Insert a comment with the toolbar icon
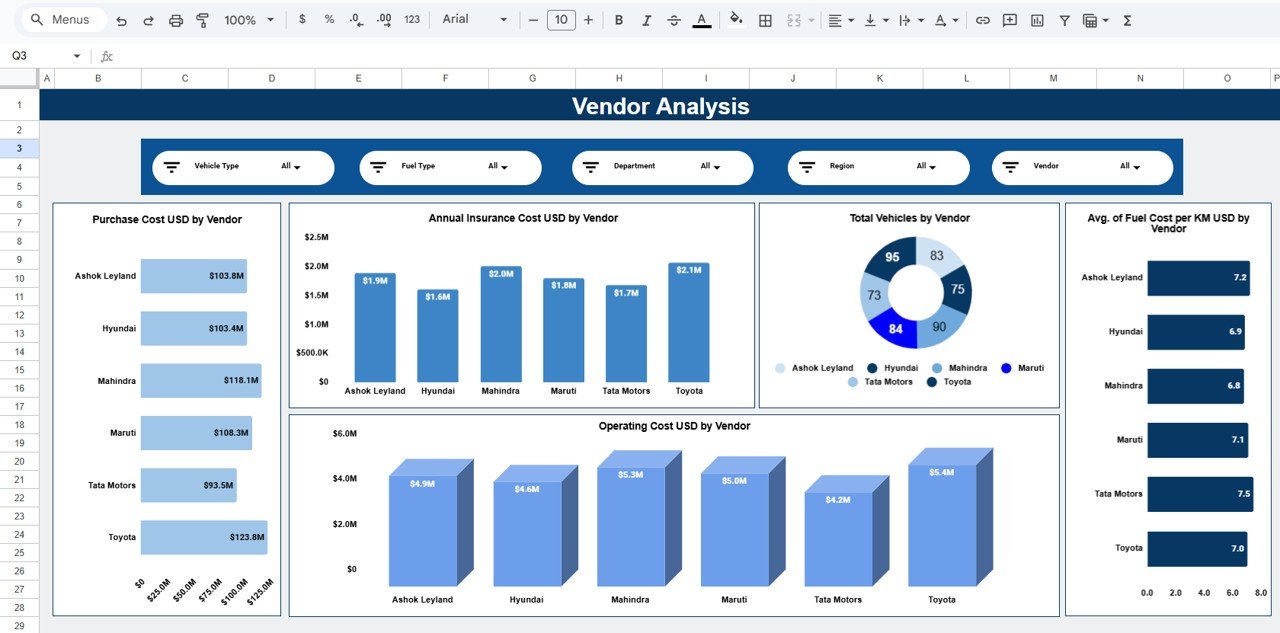The height and width of the screenshot is (633, 1280). 1009,19
